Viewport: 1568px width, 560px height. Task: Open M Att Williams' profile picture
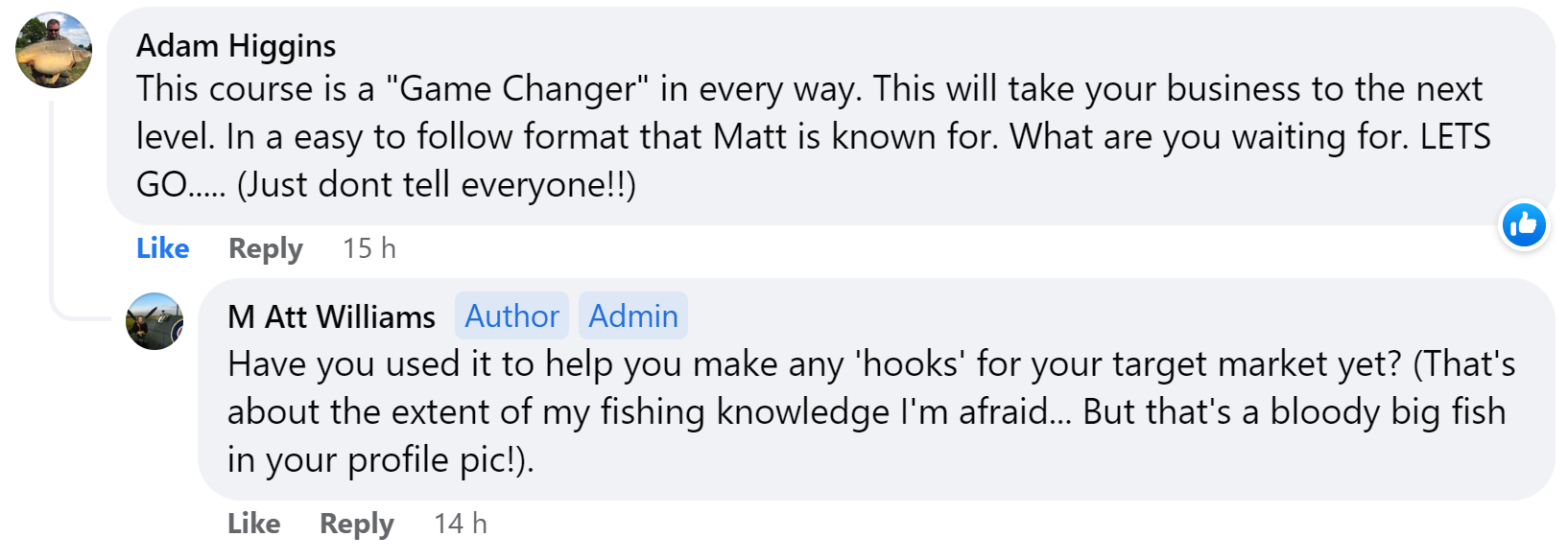tap(154, 321)
